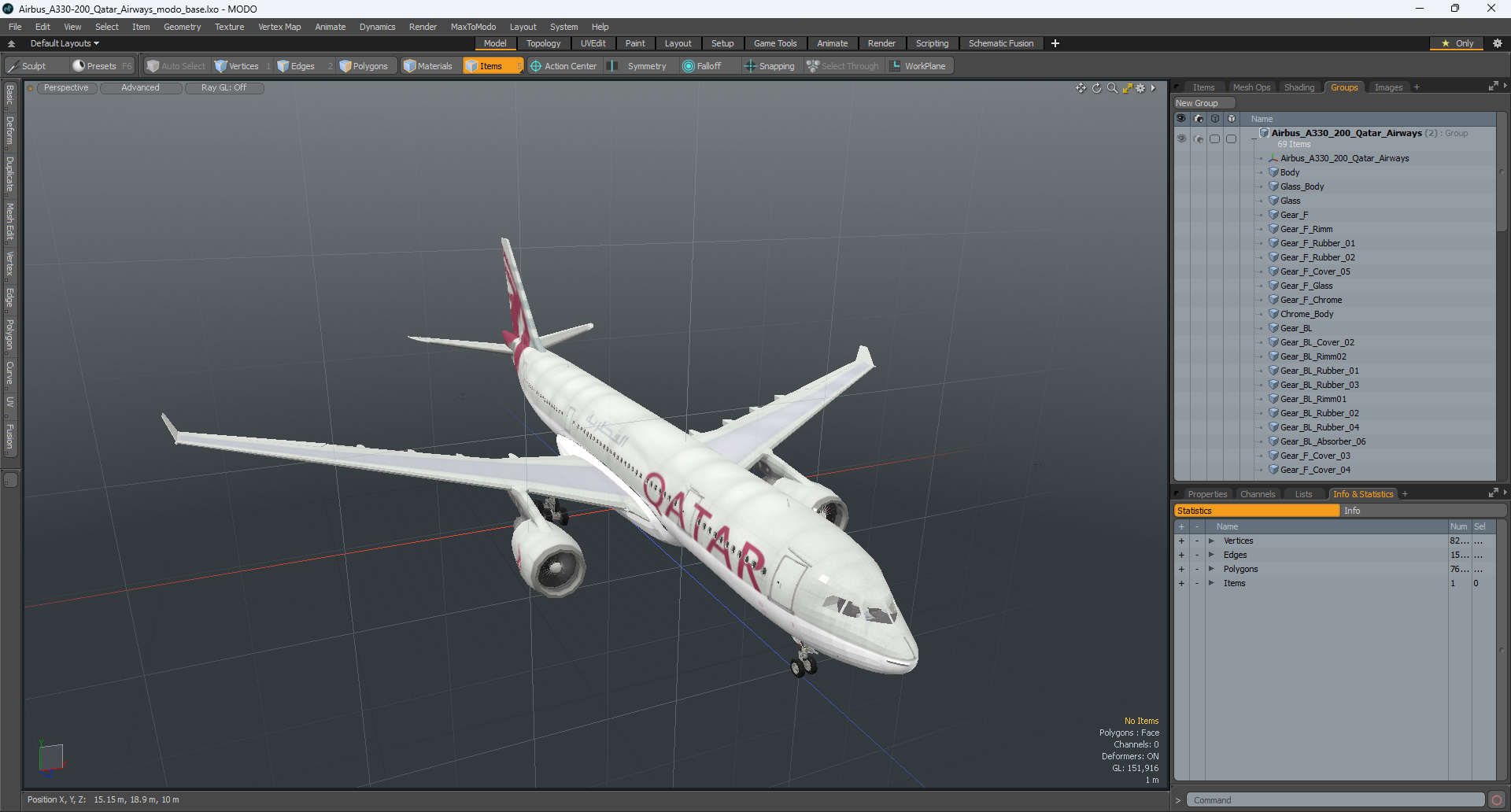1511x812 pixels.
Task: Open the Vertex Map menu
Action: click(x=279, y=27)
